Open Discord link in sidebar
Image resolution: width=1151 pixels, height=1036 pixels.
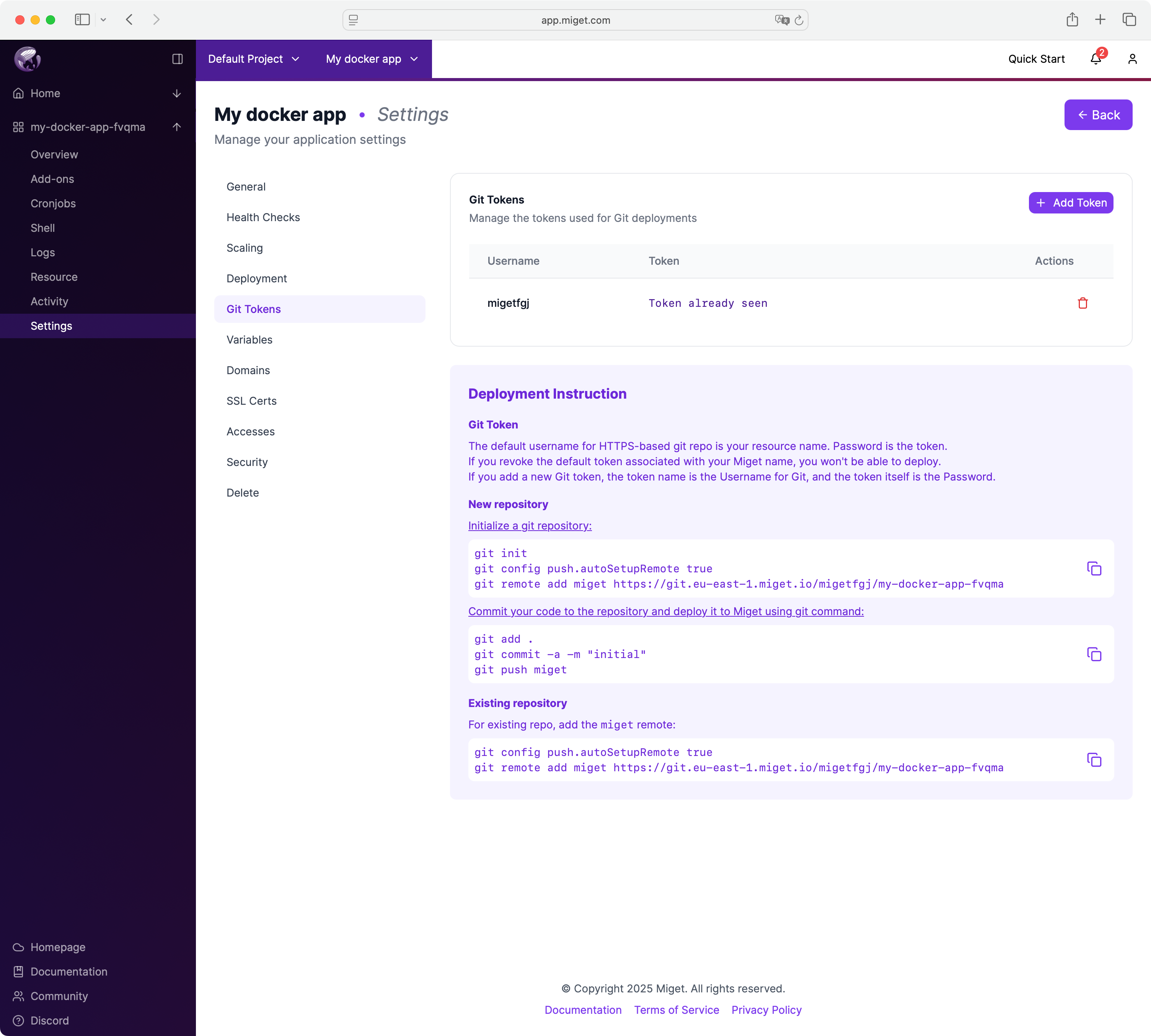pos(49,1020)
